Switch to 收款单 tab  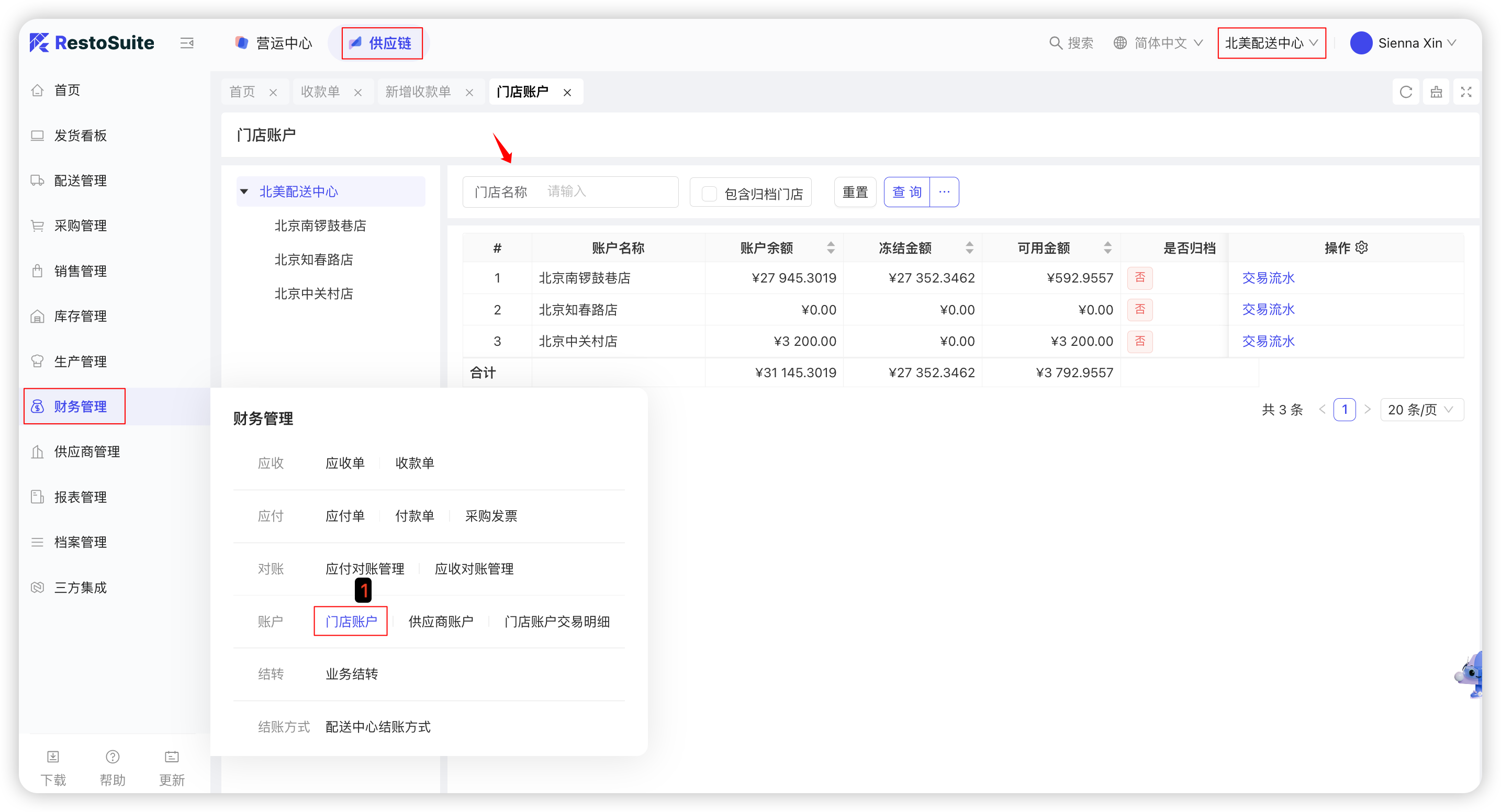pos(320,92)
